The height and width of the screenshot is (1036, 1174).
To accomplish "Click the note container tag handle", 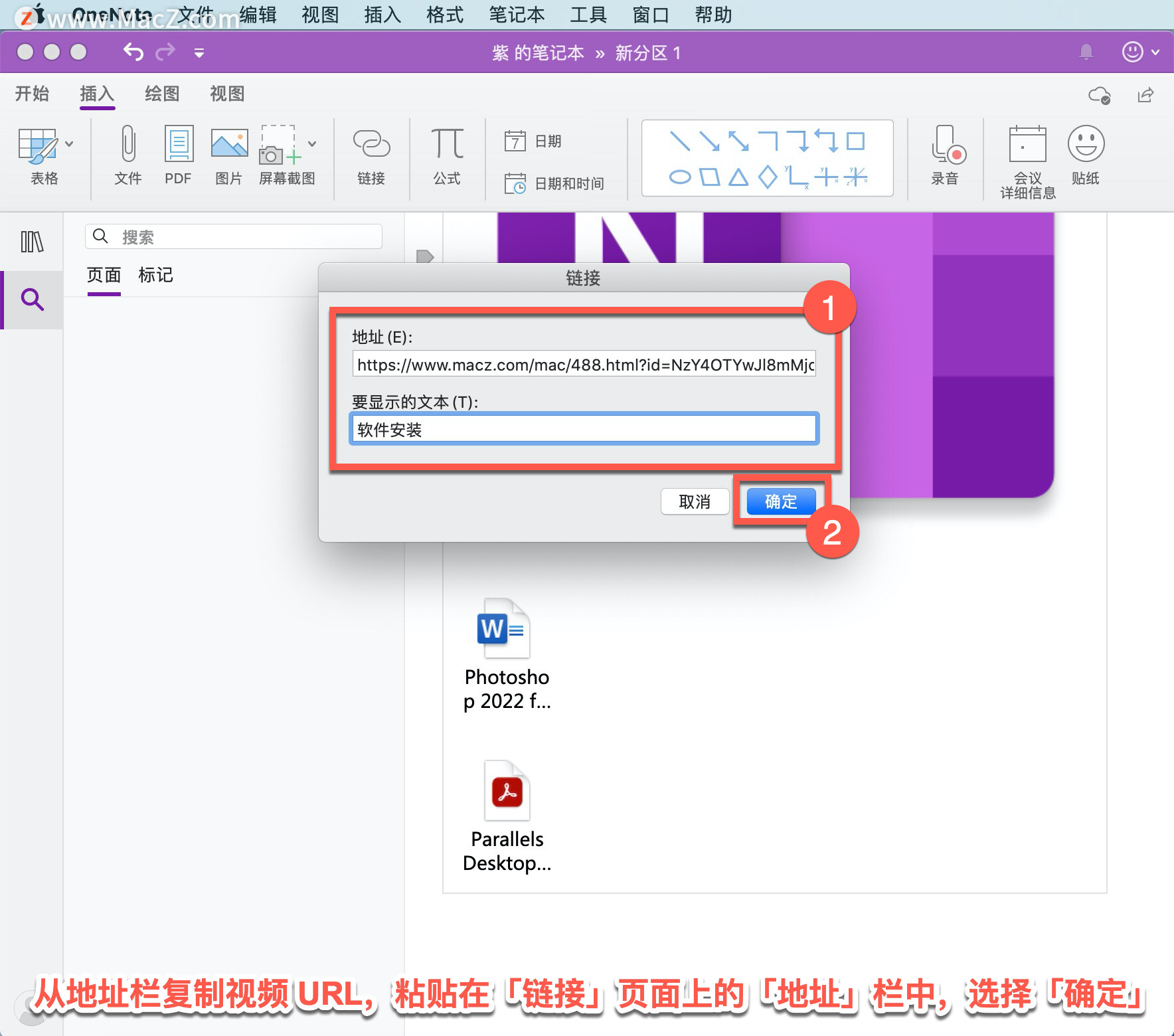I will (425, 256).
